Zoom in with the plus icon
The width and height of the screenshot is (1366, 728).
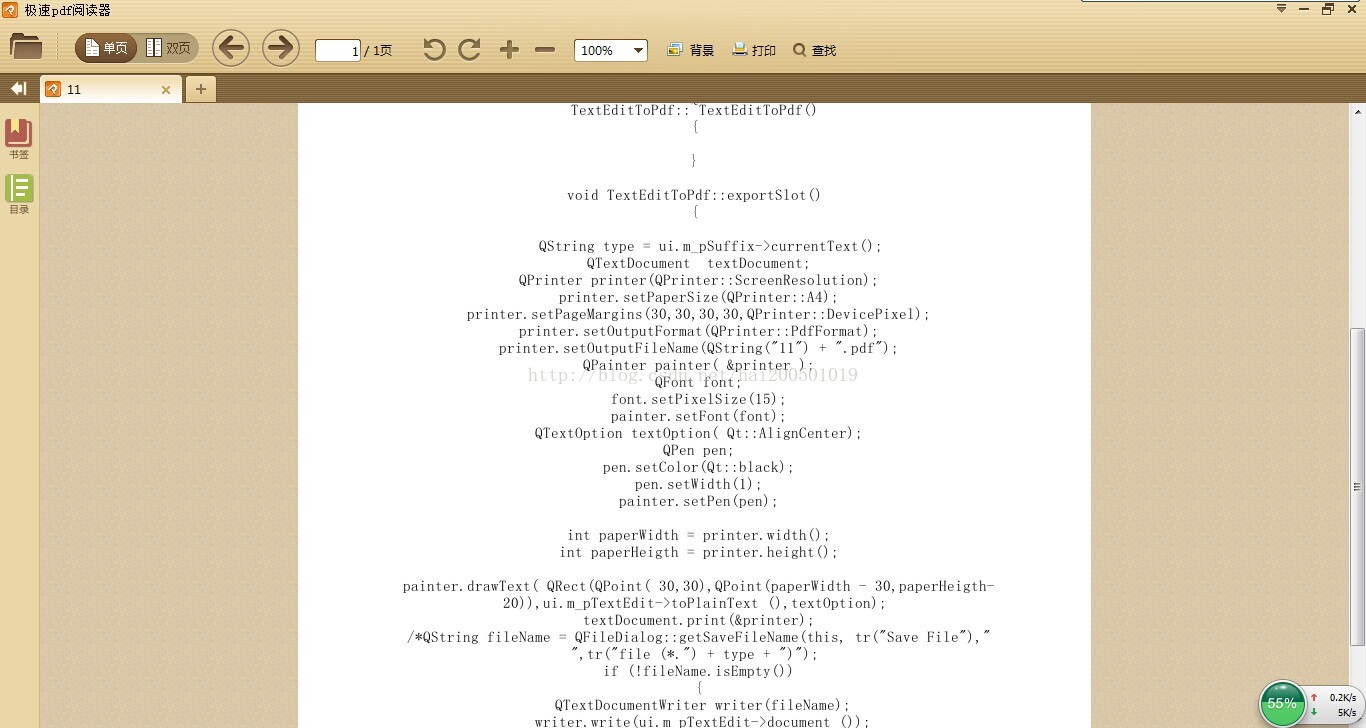pyautogui.click(x=509, y=50)
